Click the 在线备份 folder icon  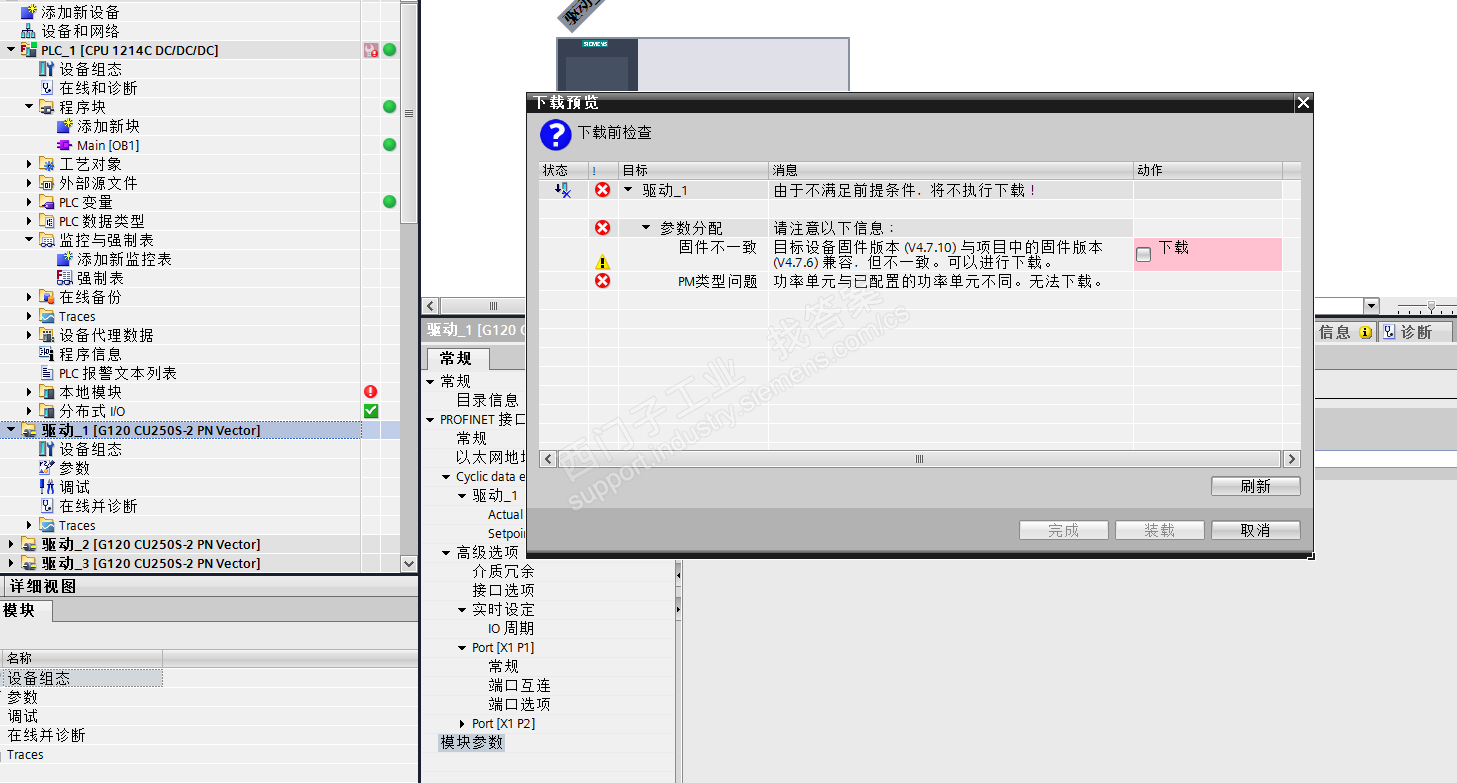[46, 297]
